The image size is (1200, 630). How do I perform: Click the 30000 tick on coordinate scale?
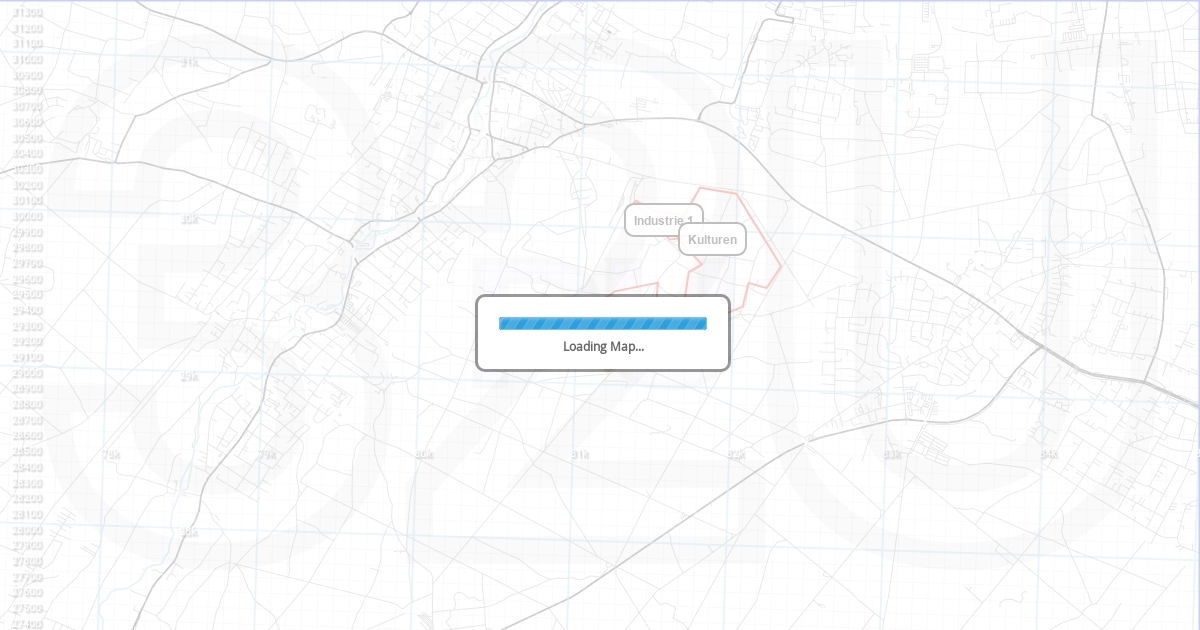coord(27,216)
